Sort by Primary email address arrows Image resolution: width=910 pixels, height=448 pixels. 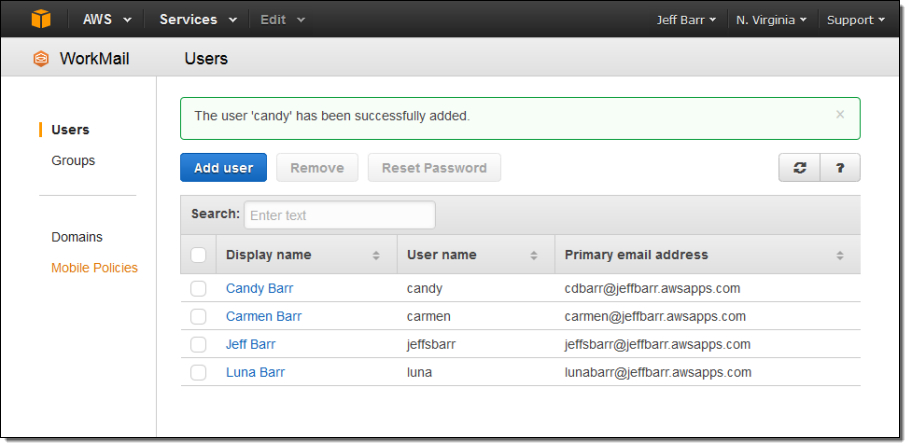(839, 255)
